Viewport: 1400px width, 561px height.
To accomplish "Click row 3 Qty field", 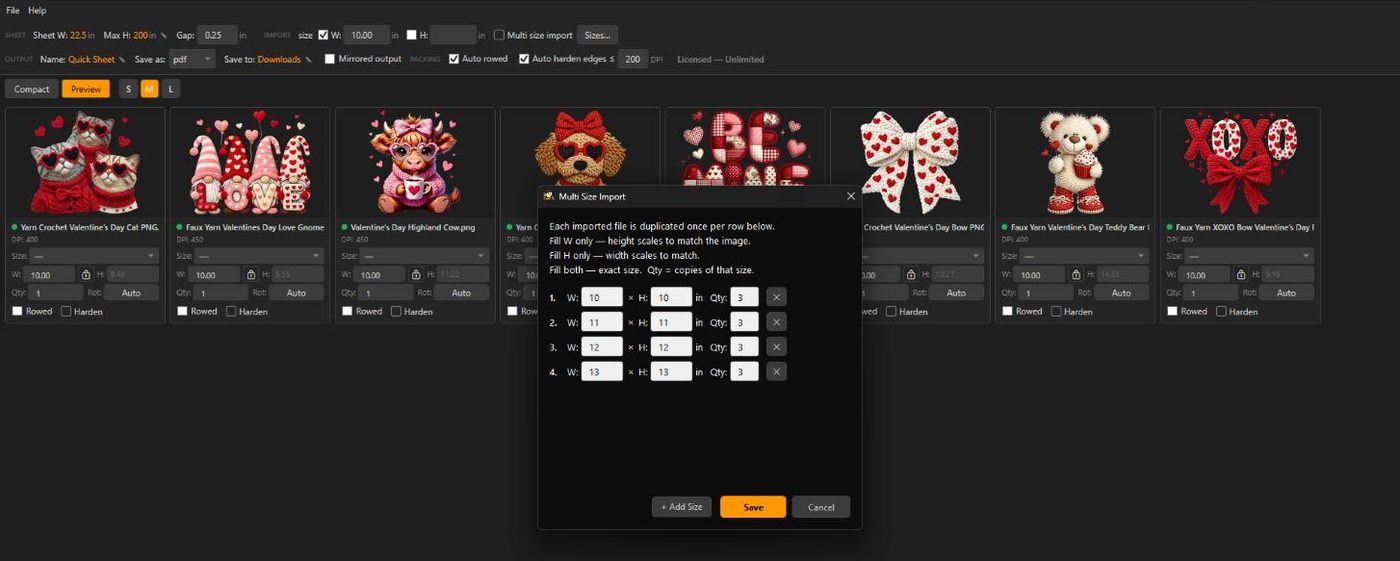I will [744, 347].
